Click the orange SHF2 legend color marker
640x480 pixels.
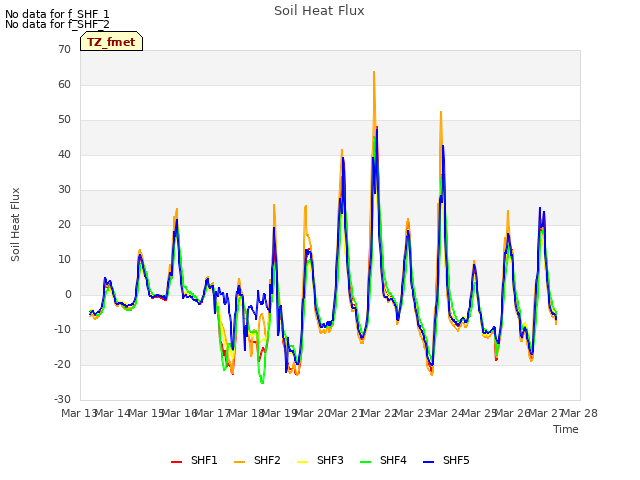tap(239, 462)
